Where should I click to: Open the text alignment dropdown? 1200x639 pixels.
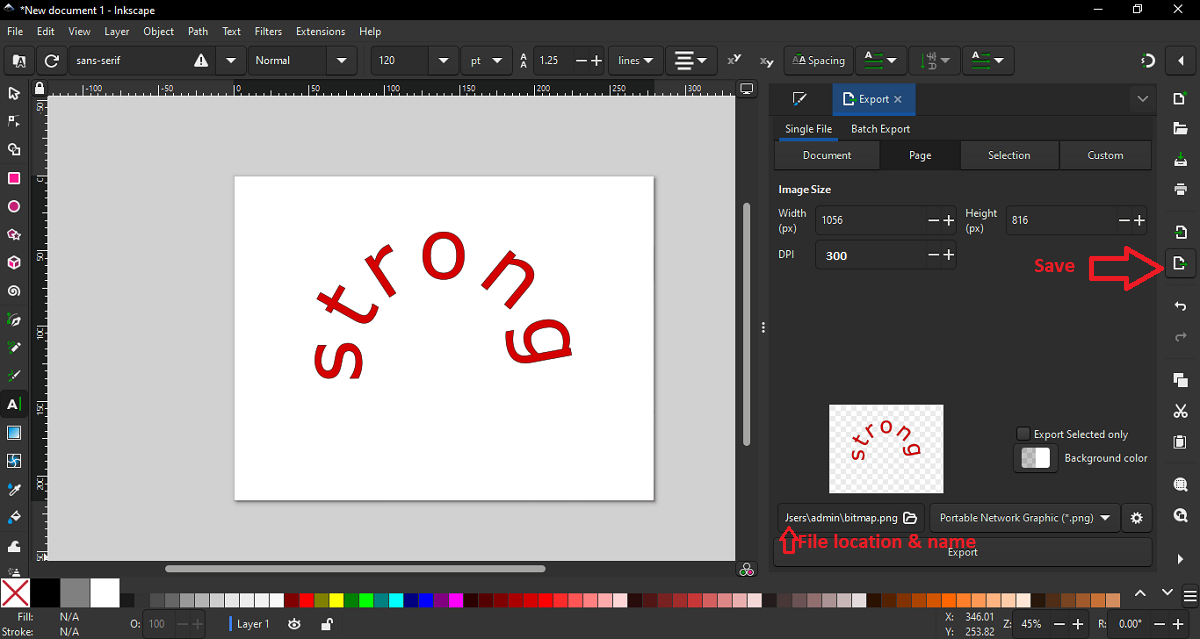tap(691, 60)
